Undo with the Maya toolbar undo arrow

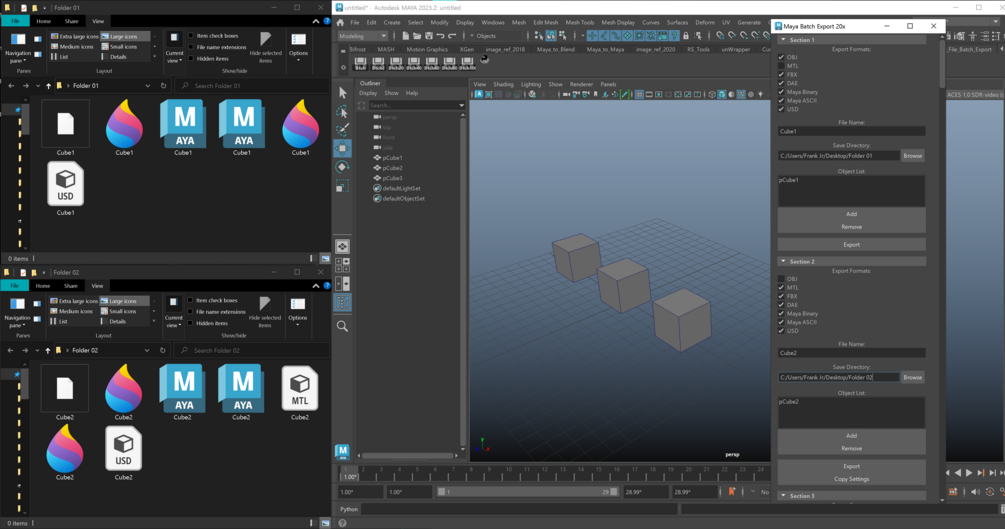pos(440,36)
